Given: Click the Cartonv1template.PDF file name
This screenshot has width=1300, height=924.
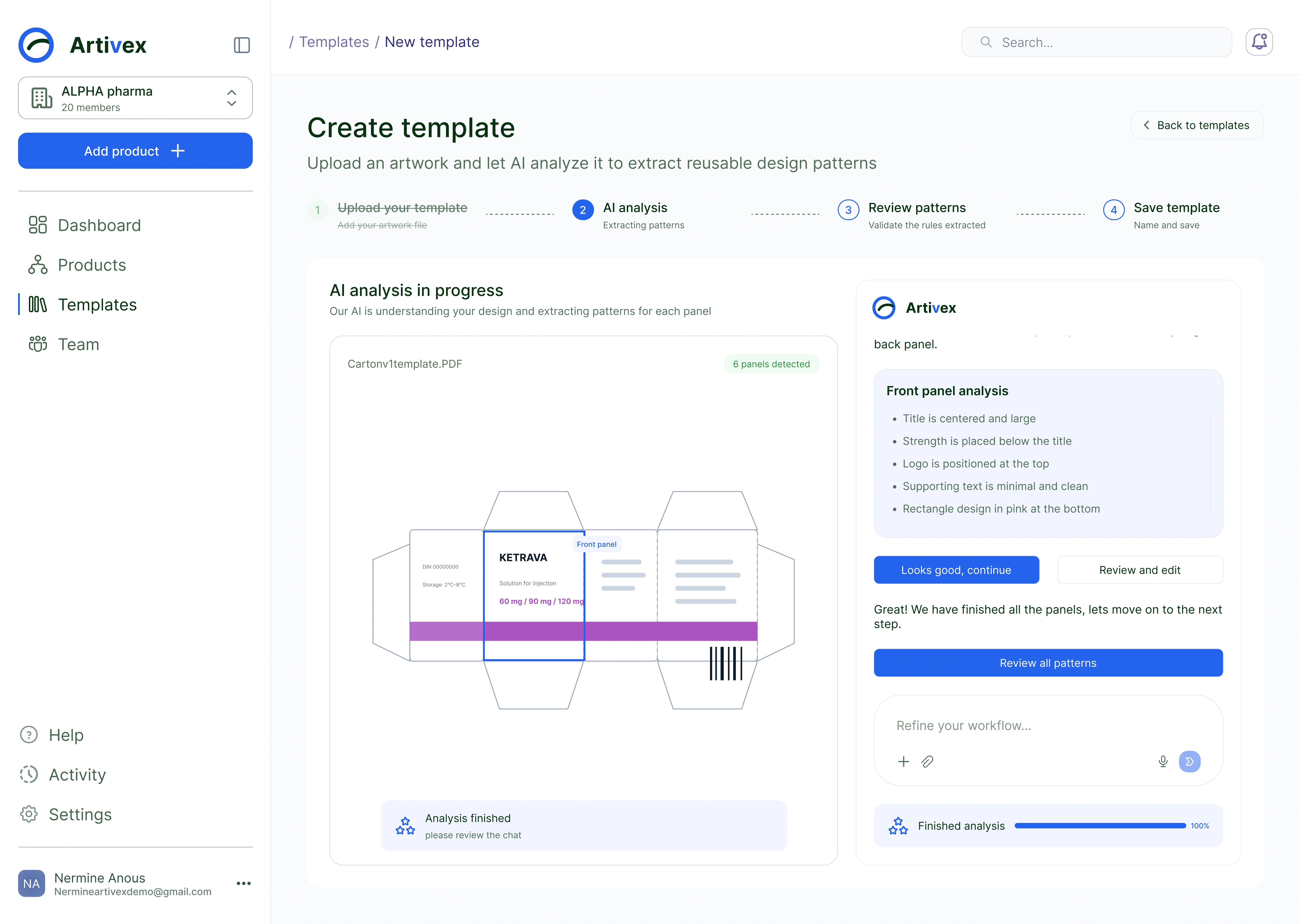Looking at the screenshot, I should (405, 364).
